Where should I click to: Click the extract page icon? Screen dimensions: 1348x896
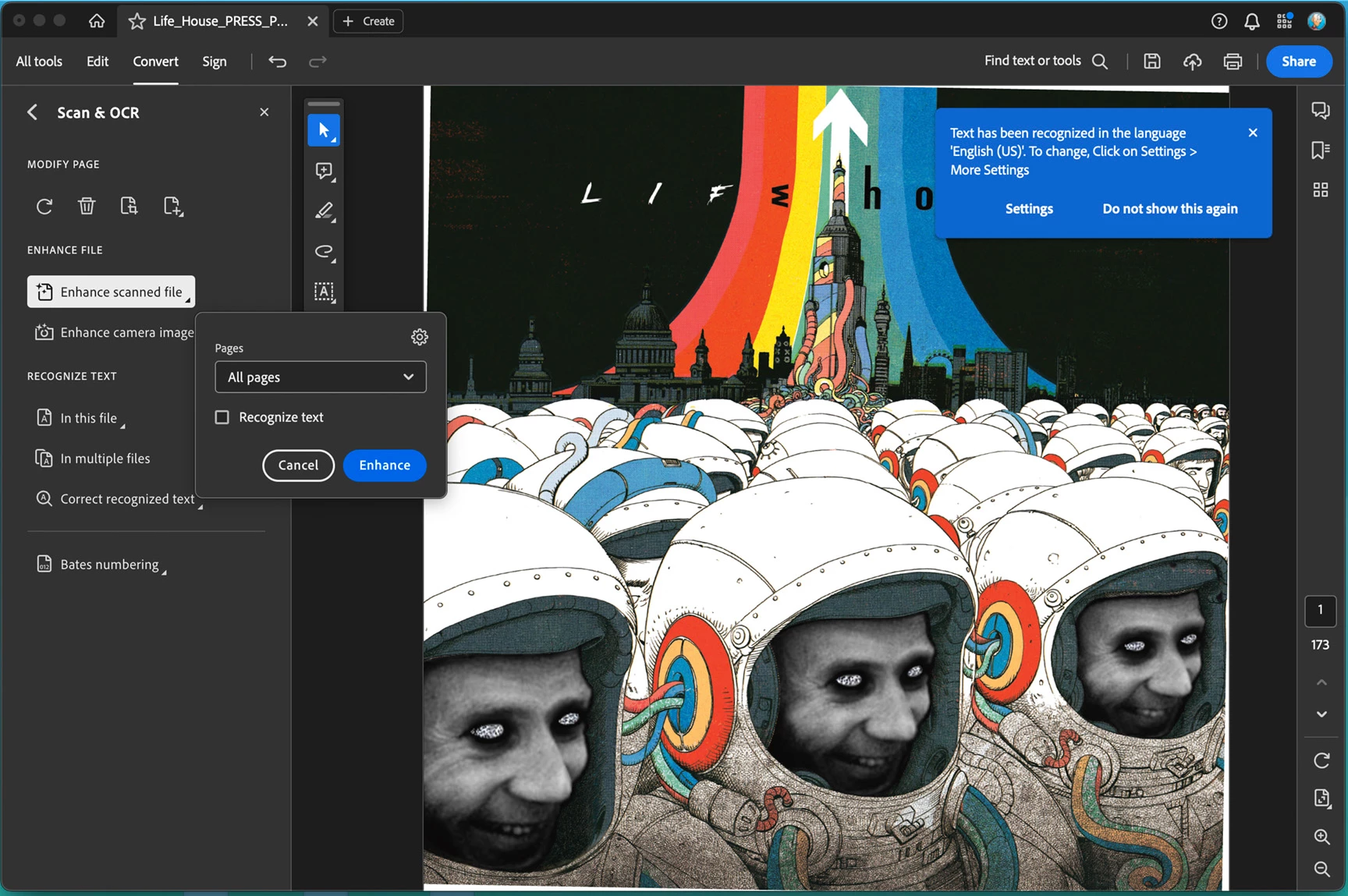click(129, 206)
